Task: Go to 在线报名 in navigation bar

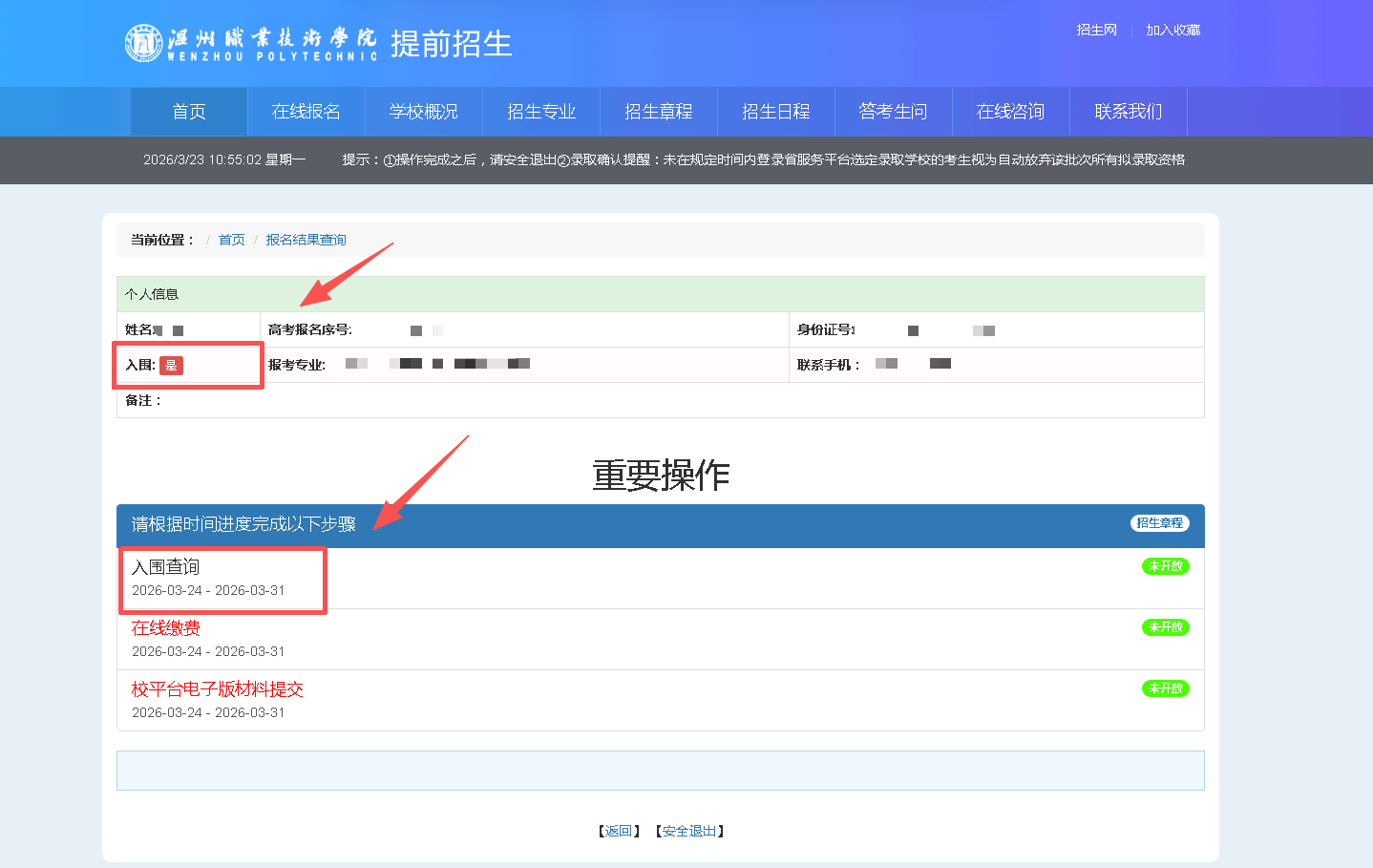Action: (x=306, y=112)
